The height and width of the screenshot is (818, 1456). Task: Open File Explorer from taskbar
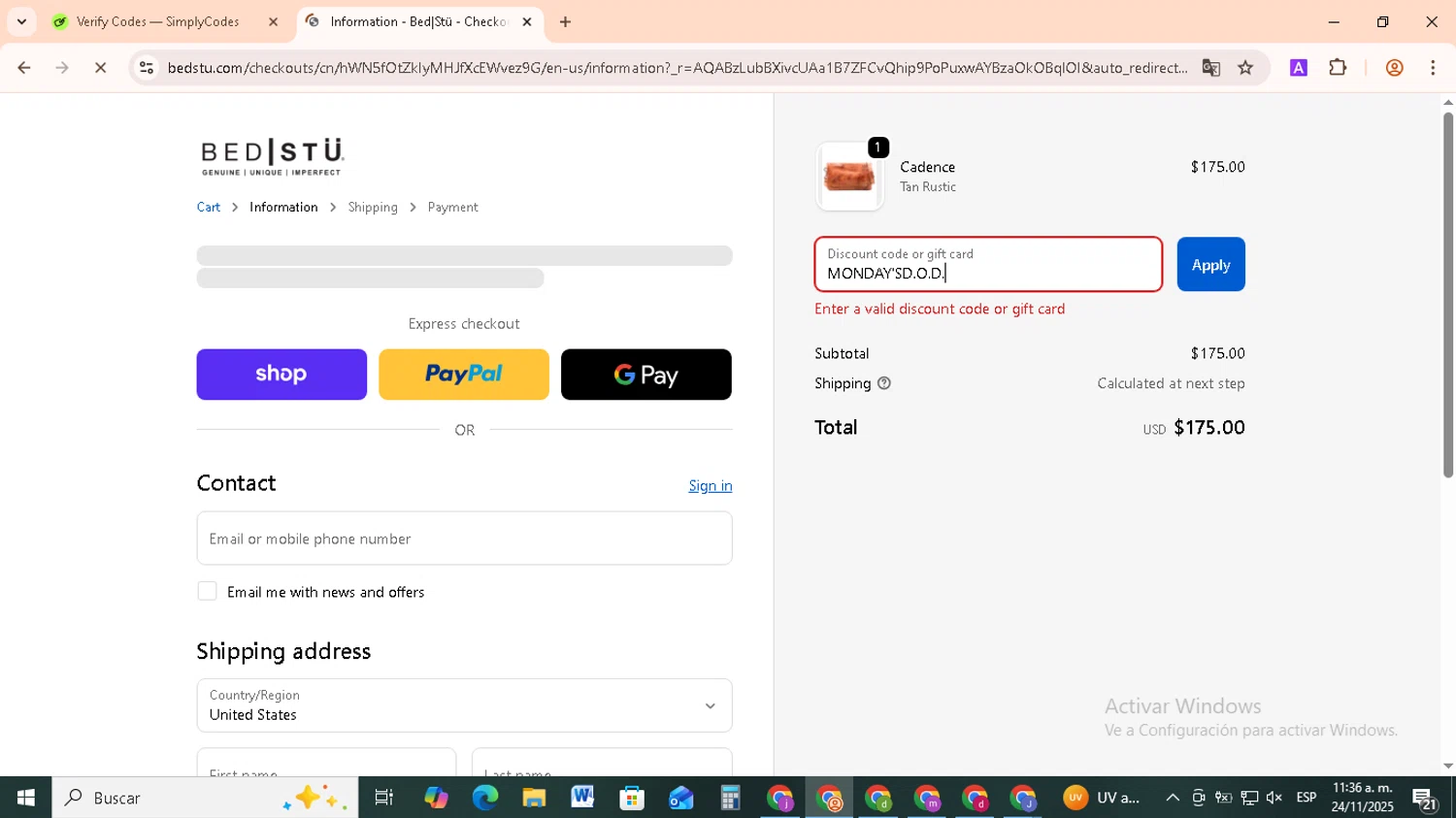tap(534, 798)
